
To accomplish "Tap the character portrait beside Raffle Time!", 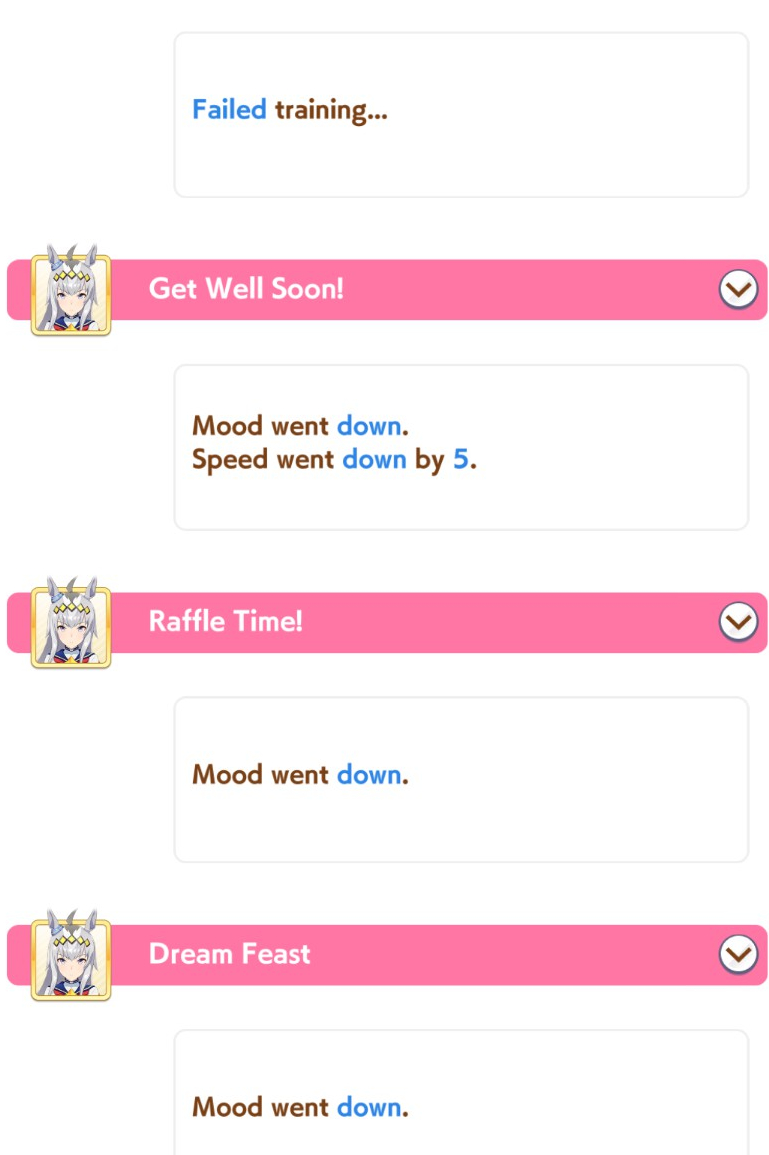I will 71,623.
